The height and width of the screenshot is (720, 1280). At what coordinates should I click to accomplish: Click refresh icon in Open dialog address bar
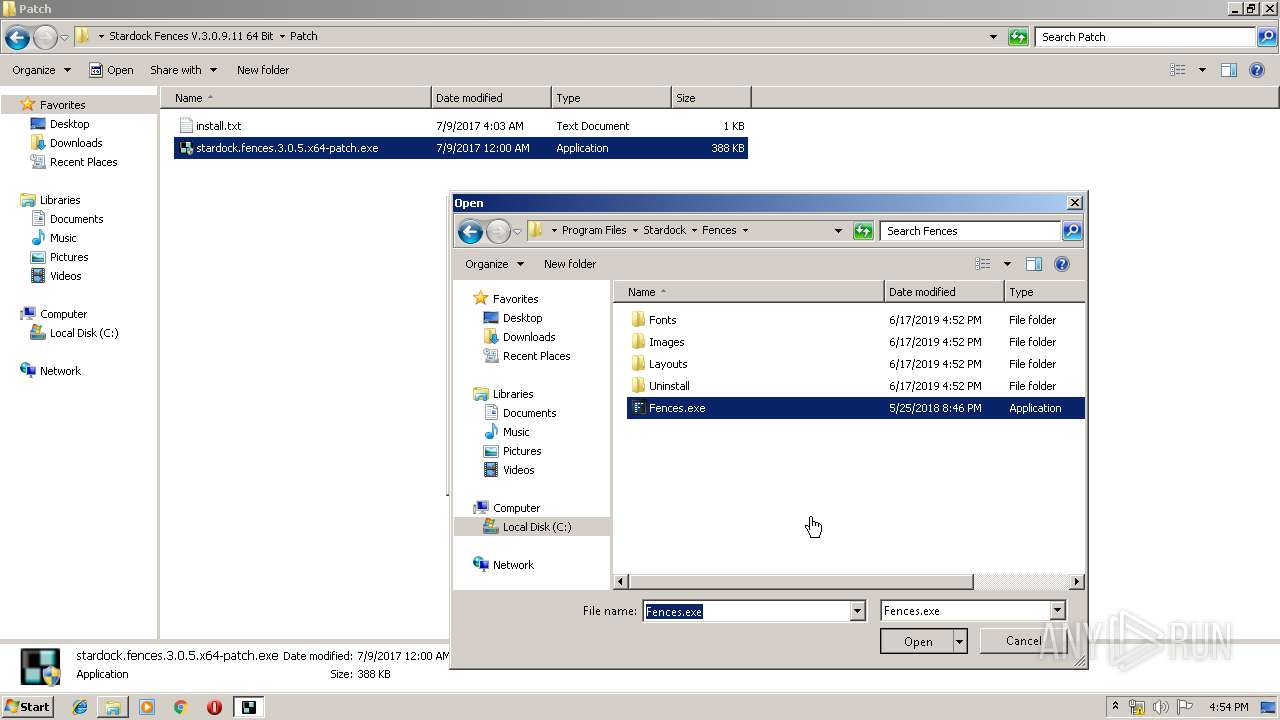[863, 231]
